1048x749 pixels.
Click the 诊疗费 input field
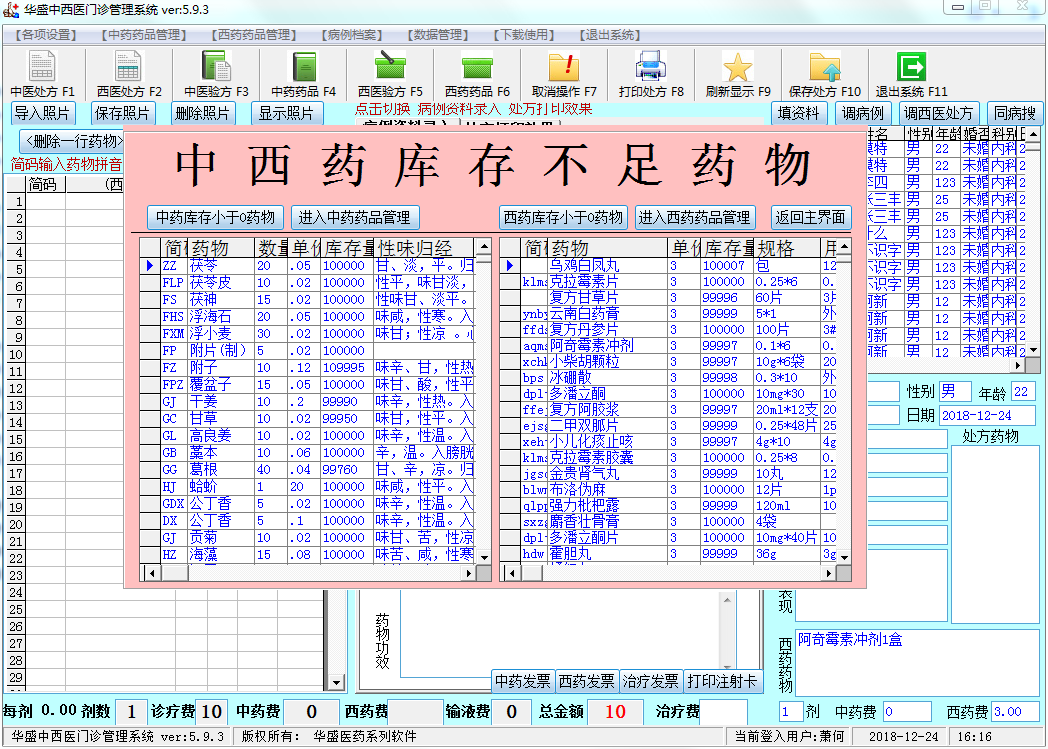[212, 712]
